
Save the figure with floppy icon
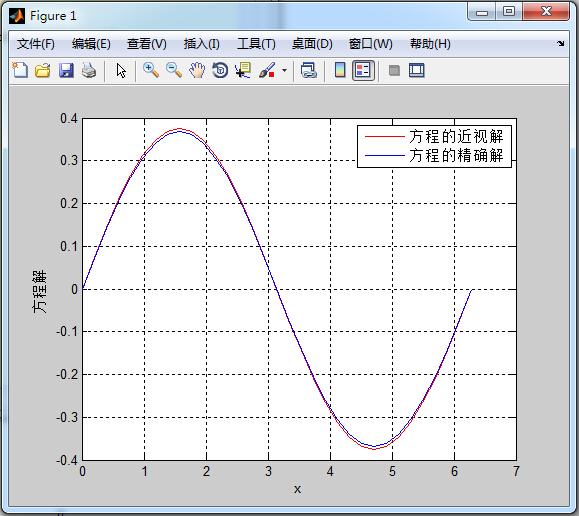[x=66, y=70]
